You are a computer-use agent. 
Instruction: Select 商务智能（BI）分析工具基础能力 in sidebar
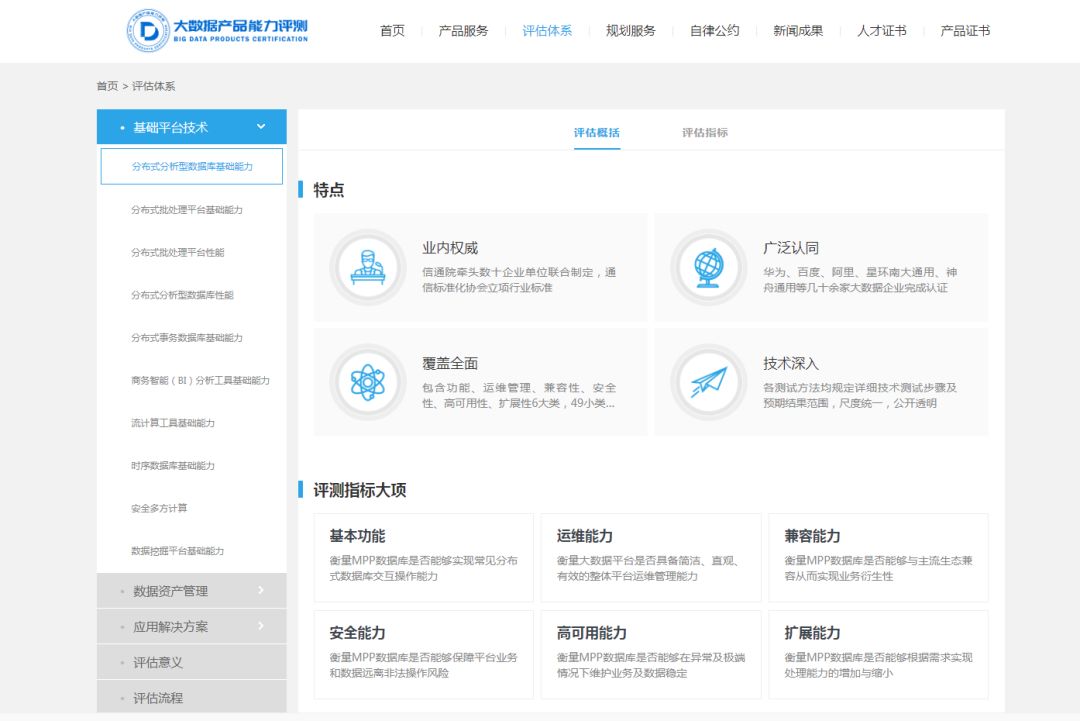[200, 381]
